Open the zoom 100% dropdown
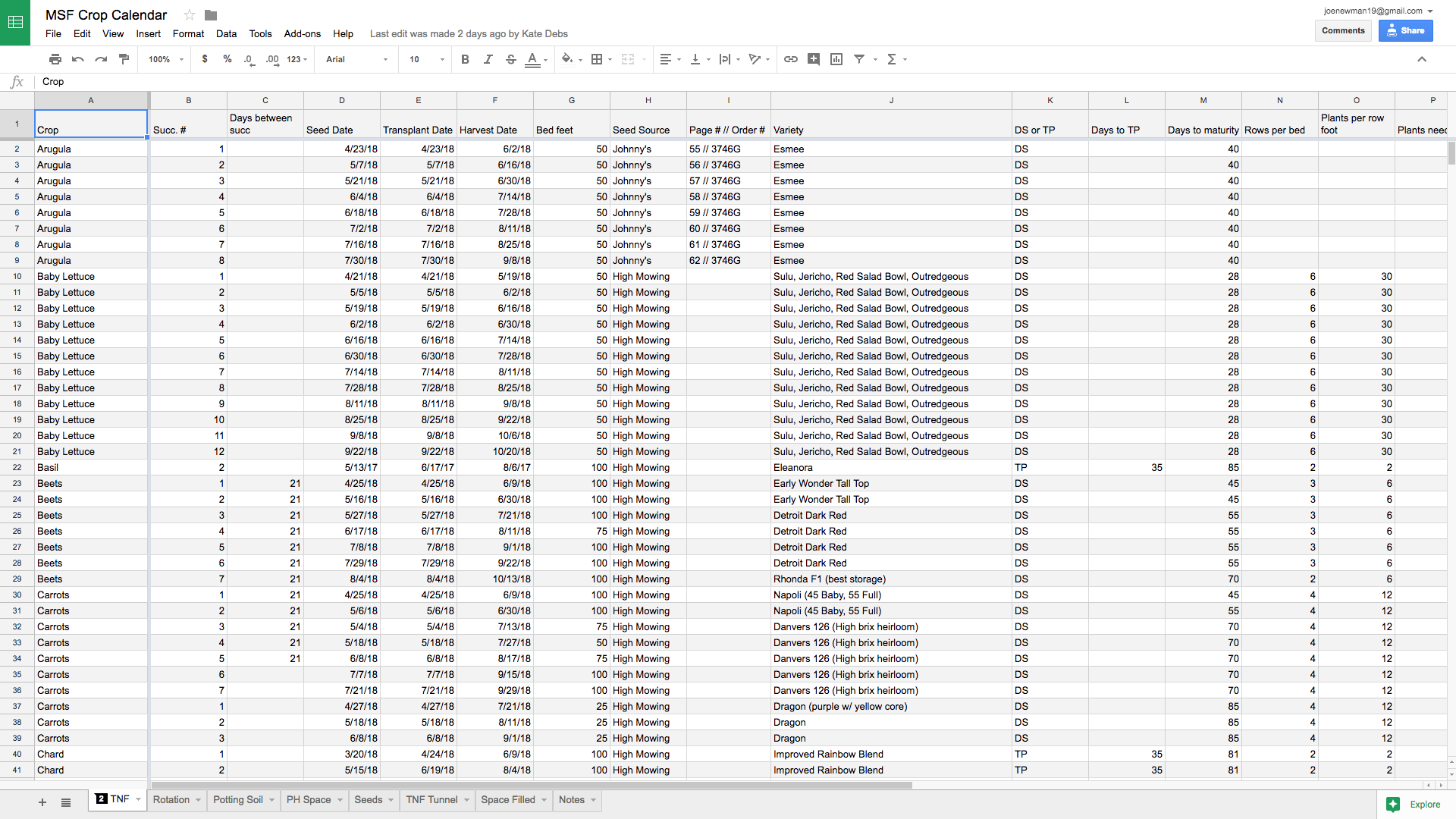Image resolution: width=1456 pixels, height=819 pixels. (x=166, y=59)
